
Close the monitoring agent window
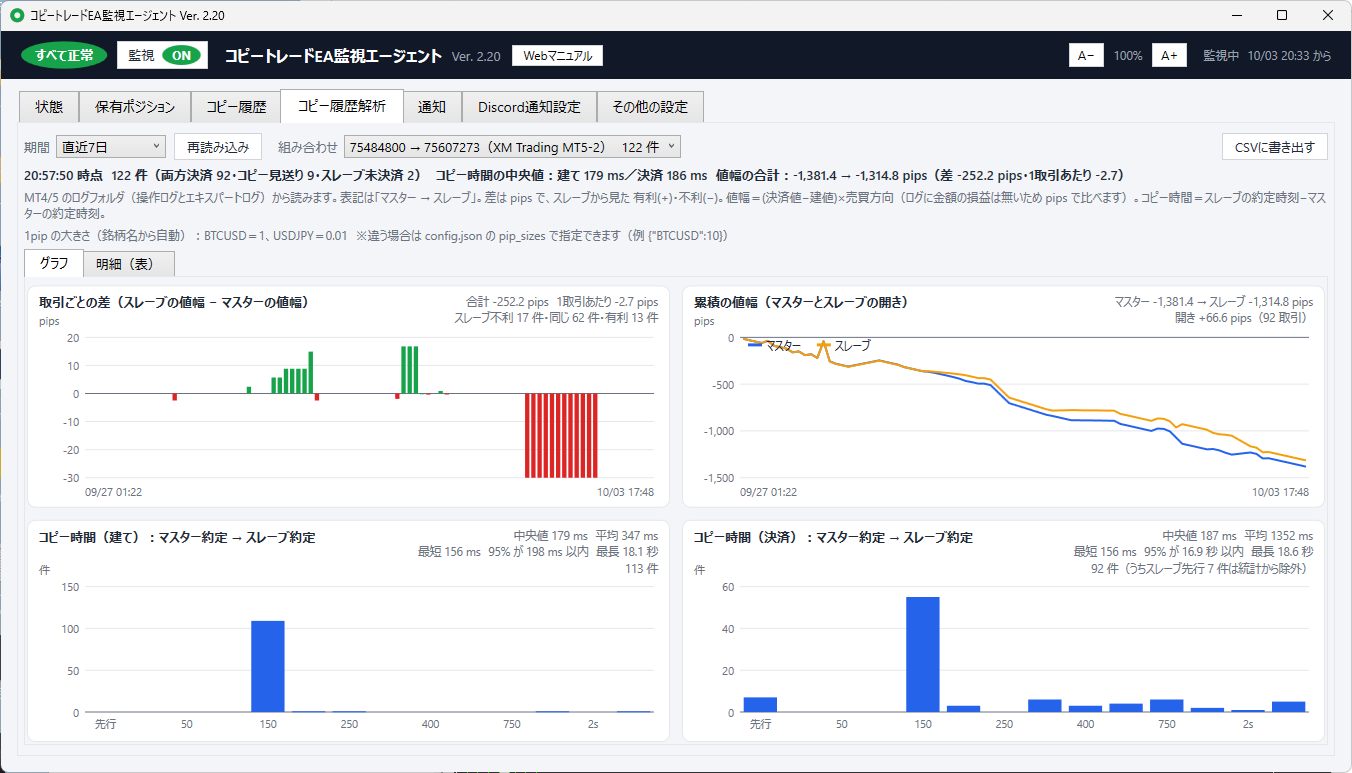click(1328, 15)
